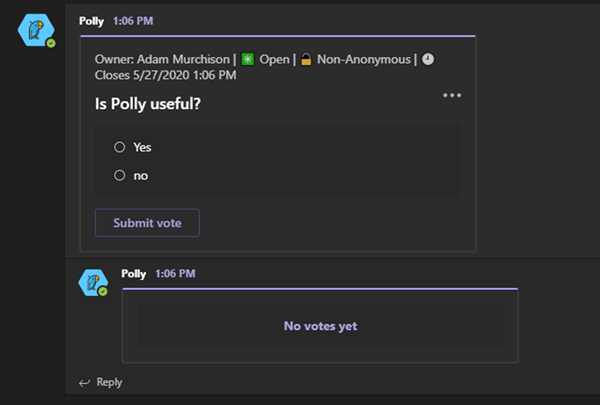Select the no radio option
This screenshot has width=600, height=405.
120,175
